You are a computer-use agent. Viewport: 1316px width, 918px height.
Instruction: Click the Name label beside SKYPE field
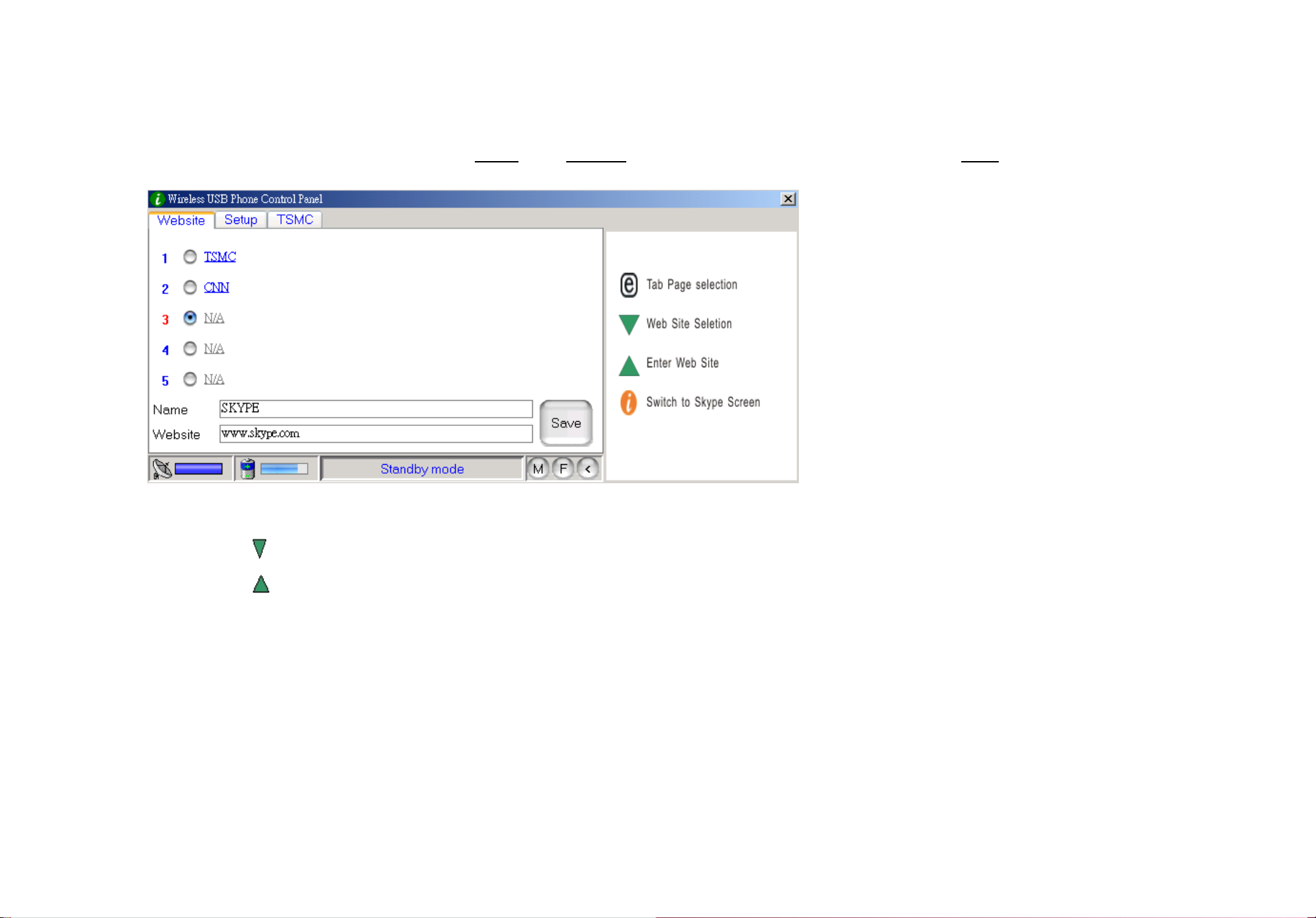[170, 410]
